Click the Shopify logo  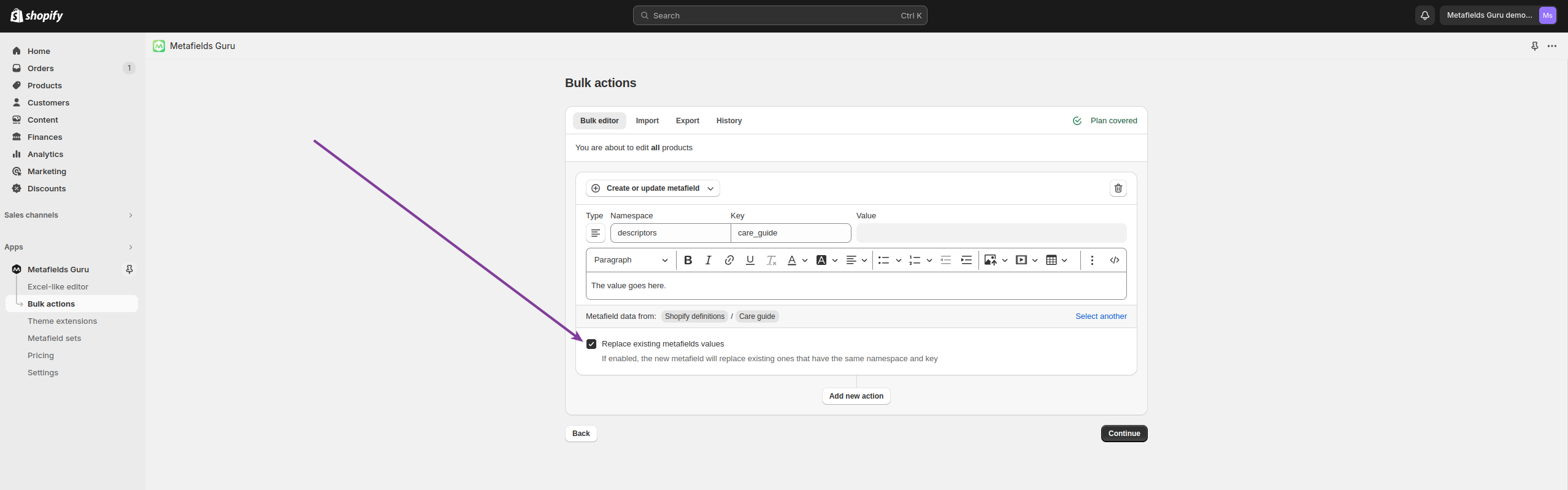[37, 15]
